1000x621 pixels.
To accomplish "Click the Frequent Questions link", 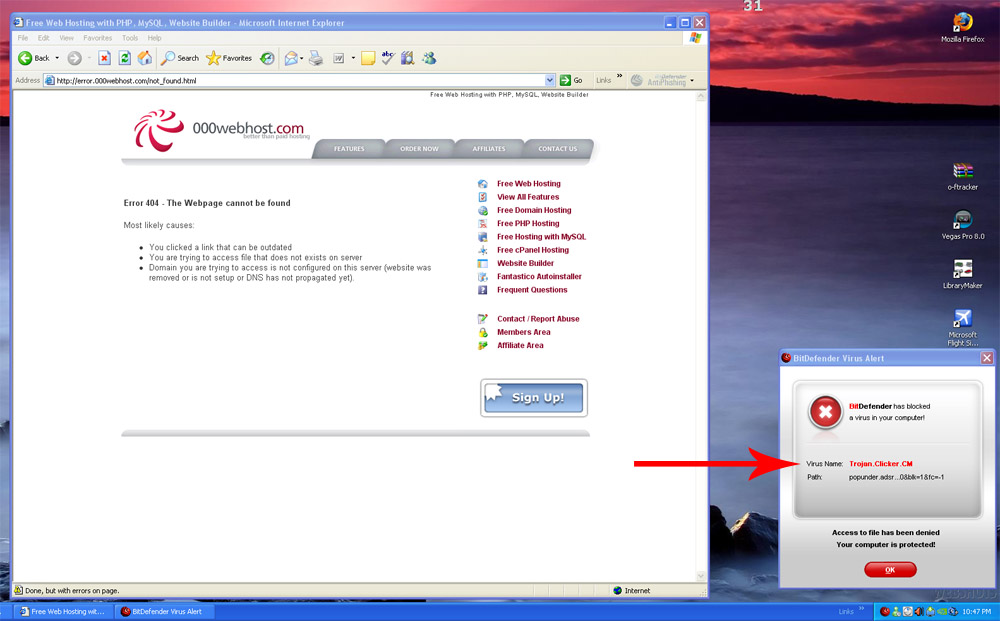I will [x=532, y=290].
